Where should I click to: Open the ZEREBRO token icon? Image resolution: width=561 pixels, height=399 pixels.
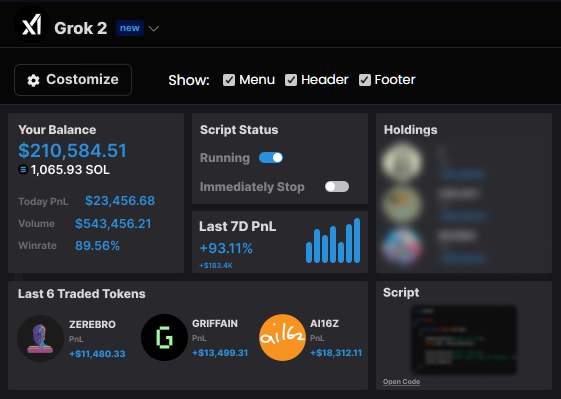(x=40, y=338)
